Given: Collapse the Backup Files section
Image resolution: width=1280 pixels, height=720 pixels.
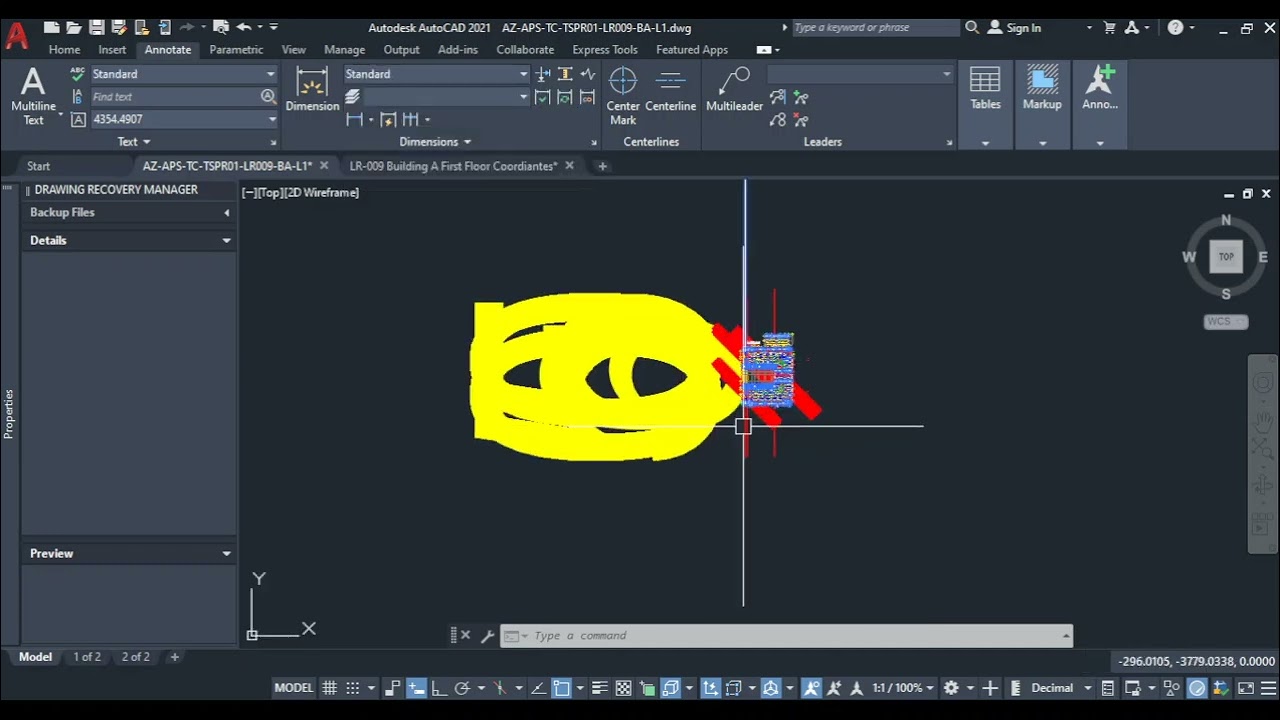Looking at the screenshot, I should (227, 213).
